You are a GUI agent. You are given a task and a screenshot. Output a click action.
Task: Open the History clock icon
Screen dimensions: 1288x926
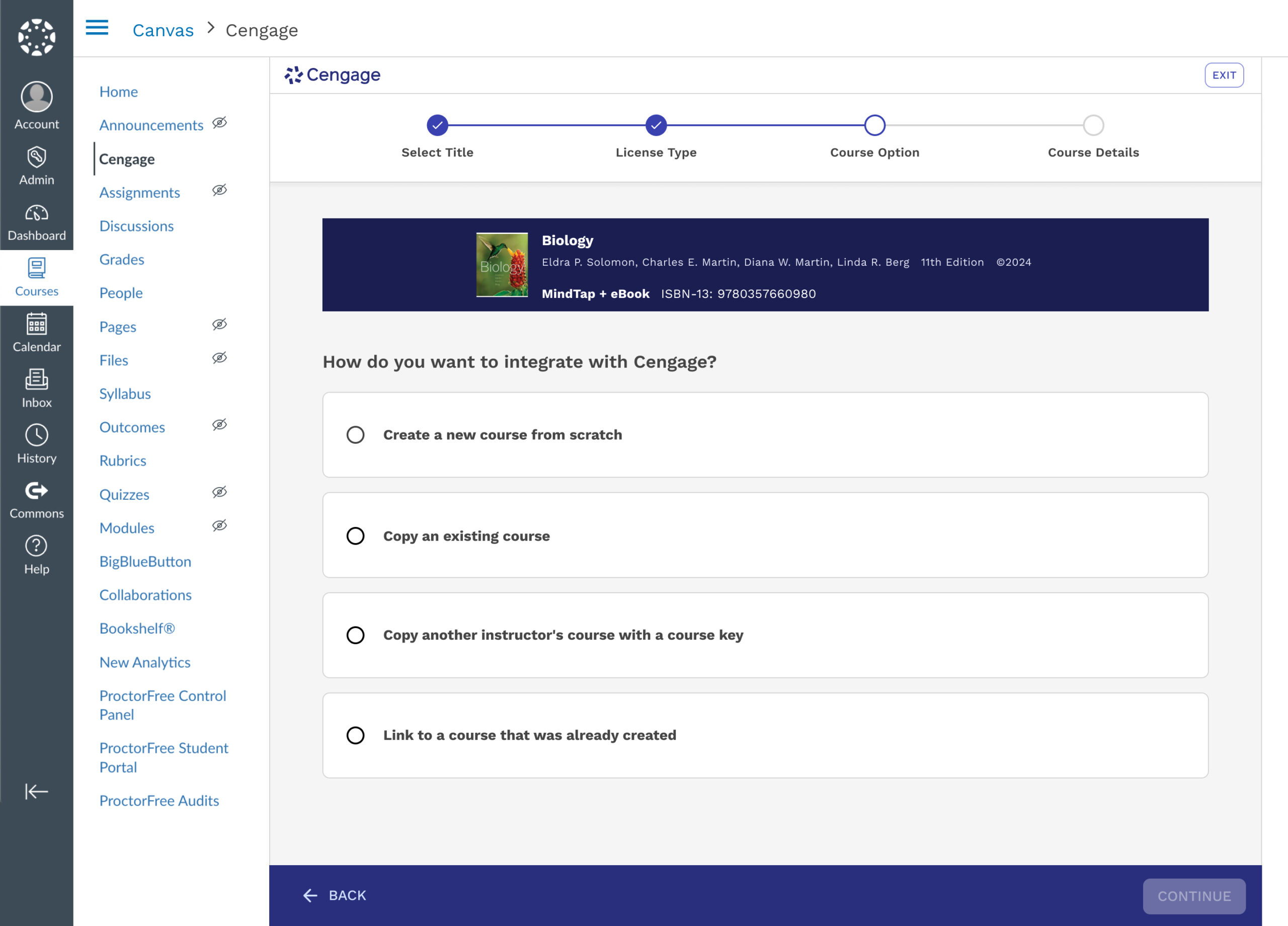click(x=36, y=435)
